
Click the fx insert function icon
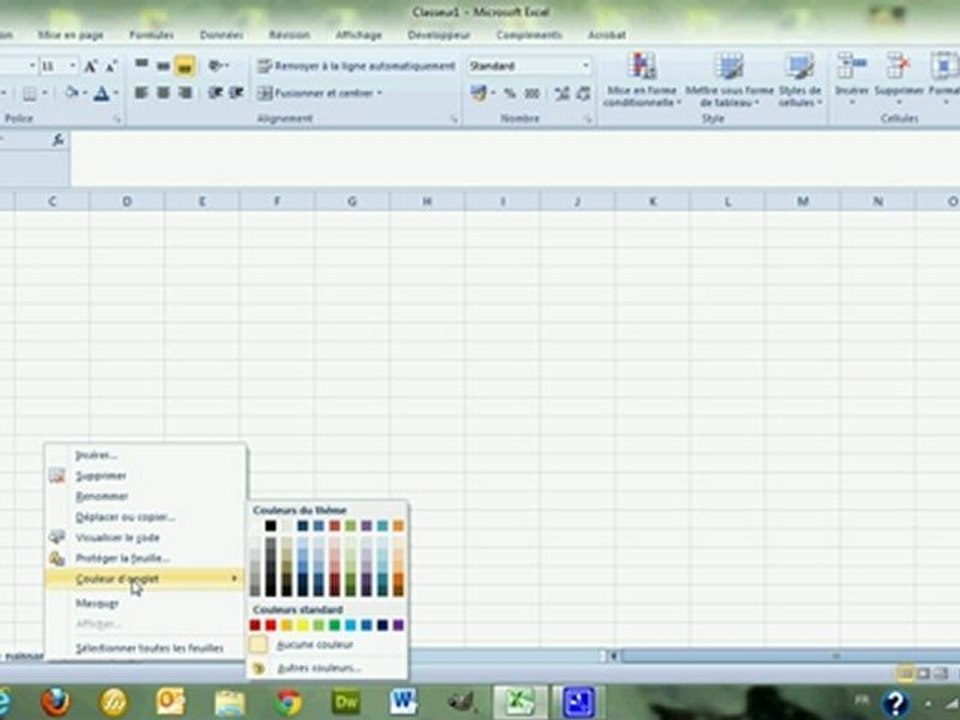pos(58,140)
